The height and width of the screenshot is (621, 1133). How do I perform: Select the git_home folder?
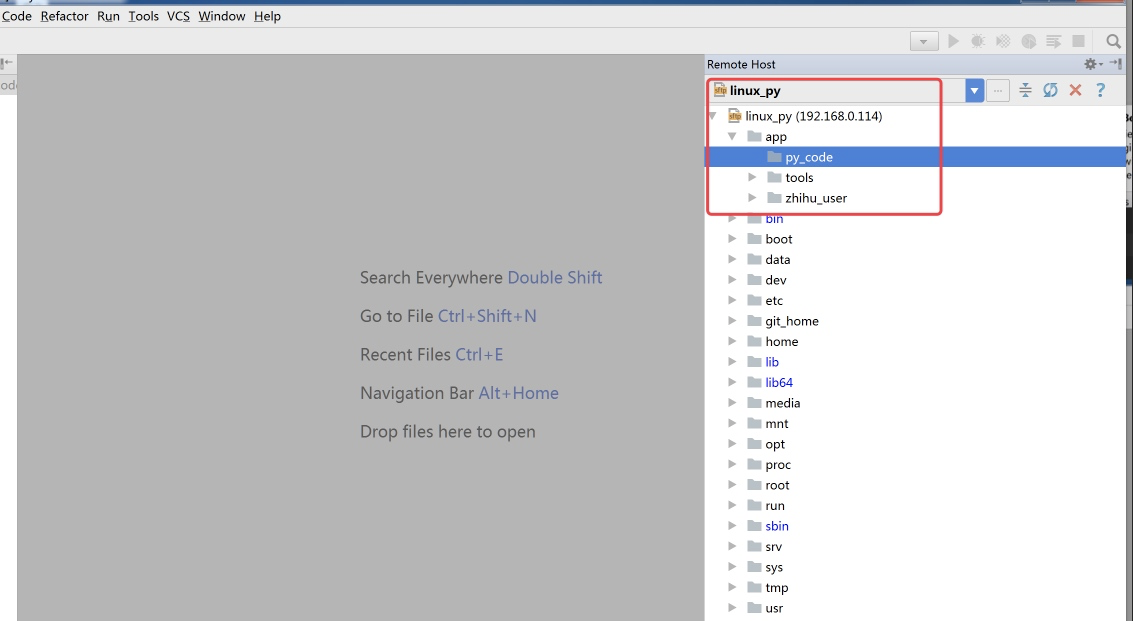791,321
